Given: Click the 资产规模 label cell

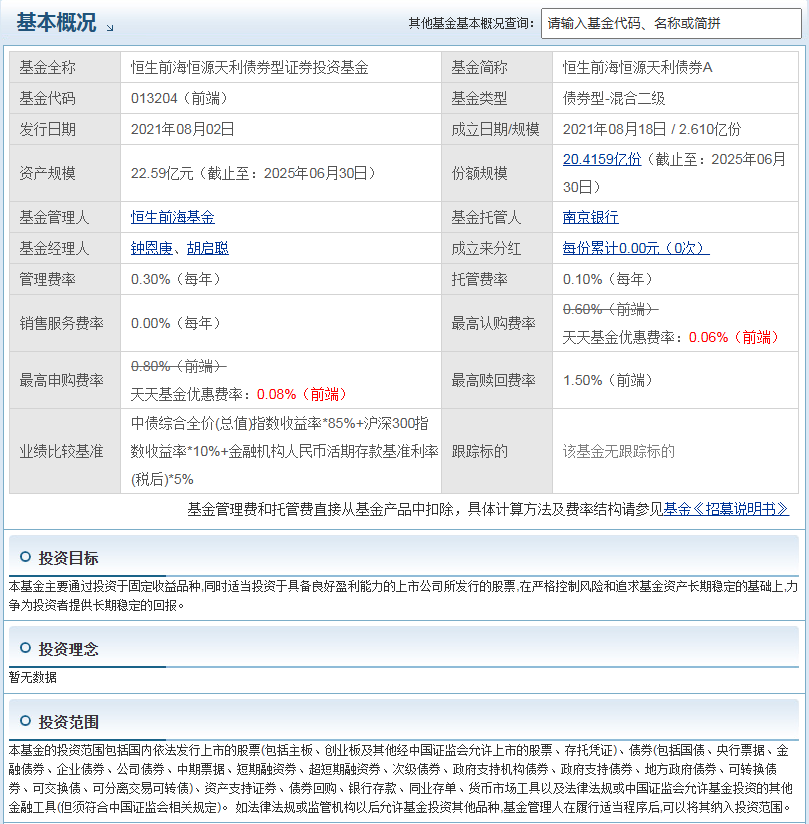Looking at the screenshot, I should pyautogui.click(x=65, y=173).
